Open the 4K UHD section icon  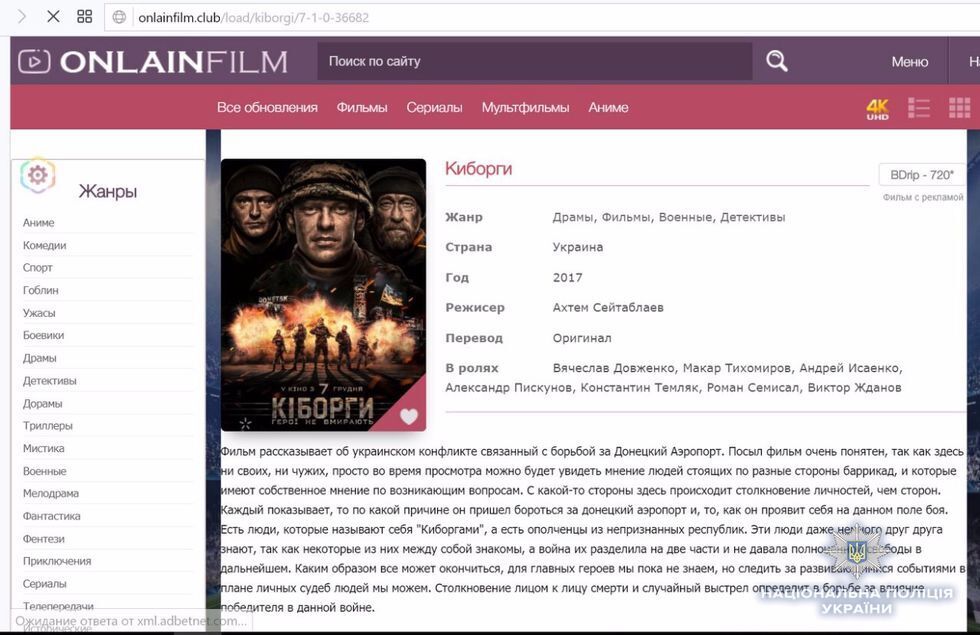pos(877,109)
